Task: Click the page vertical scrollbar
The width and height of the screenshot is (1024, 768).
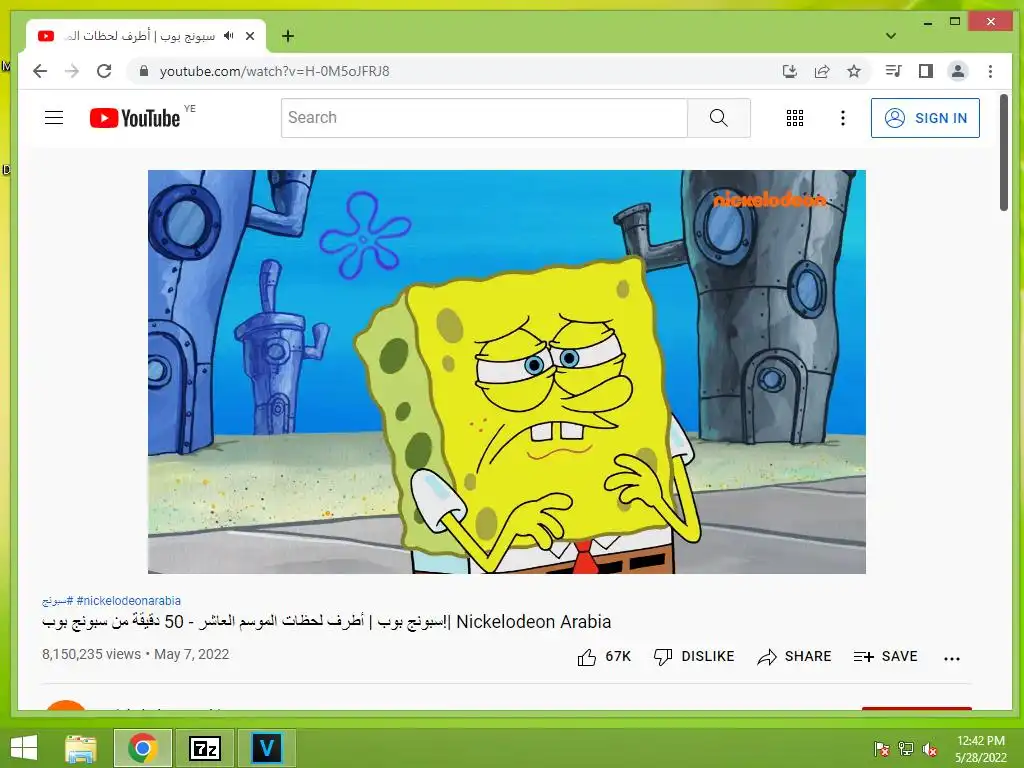Action: click(x=1004, y=153)
